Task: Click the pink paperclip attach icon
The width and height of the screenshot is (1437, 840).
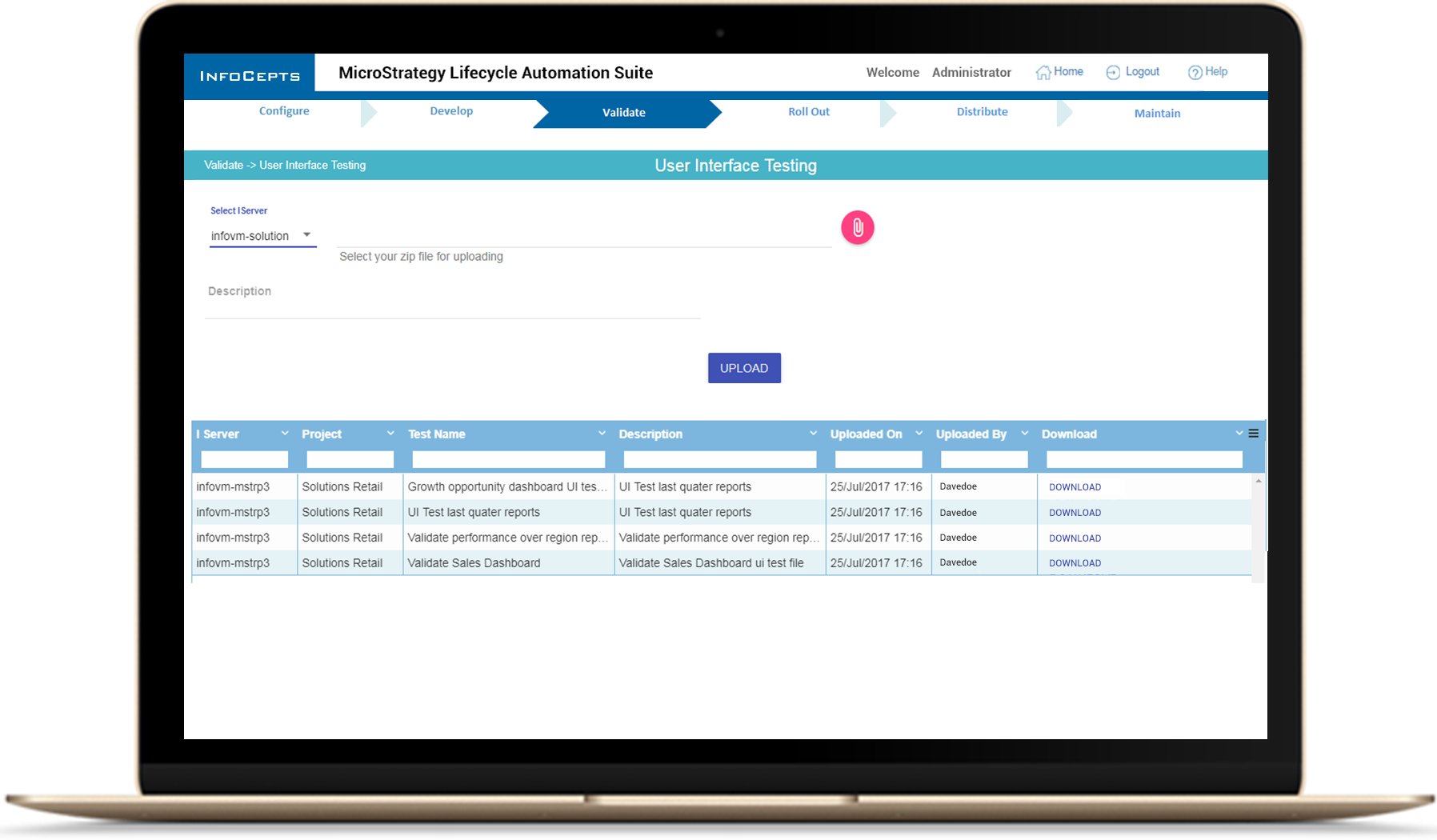Action: [858, 228]
